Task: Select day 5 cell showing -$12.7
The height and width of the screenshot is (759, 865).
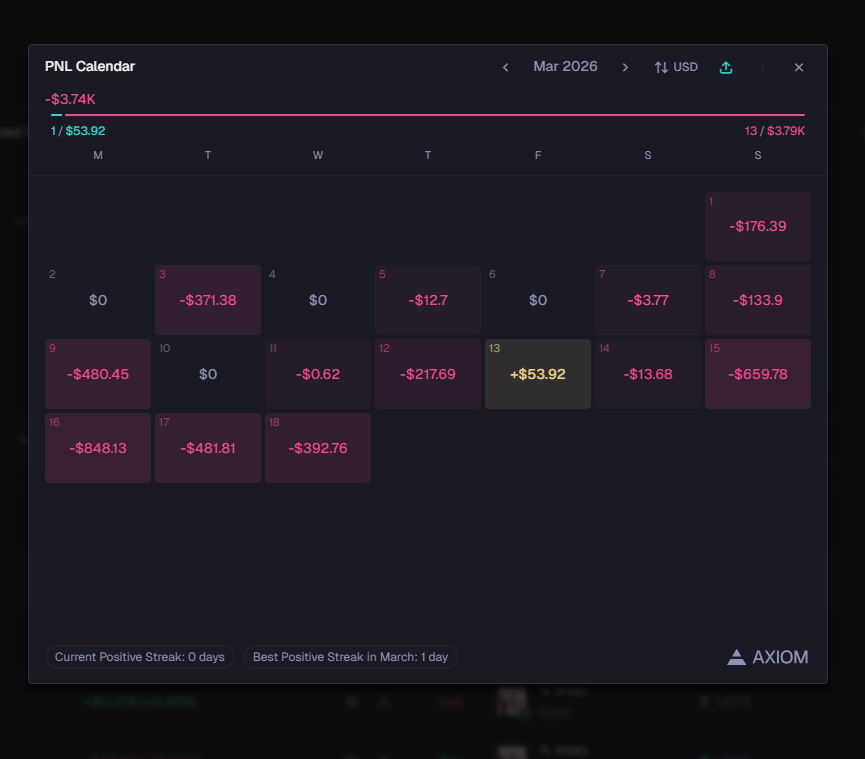Action: [428, 300]
